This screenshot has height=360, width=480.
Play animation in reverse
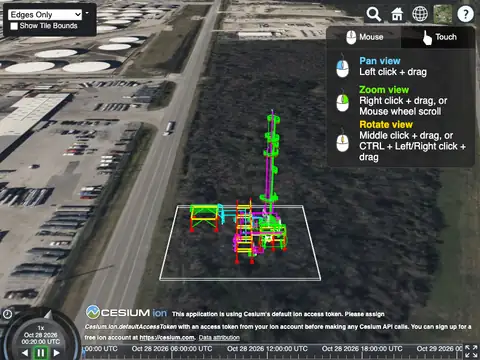click(25, 353)
